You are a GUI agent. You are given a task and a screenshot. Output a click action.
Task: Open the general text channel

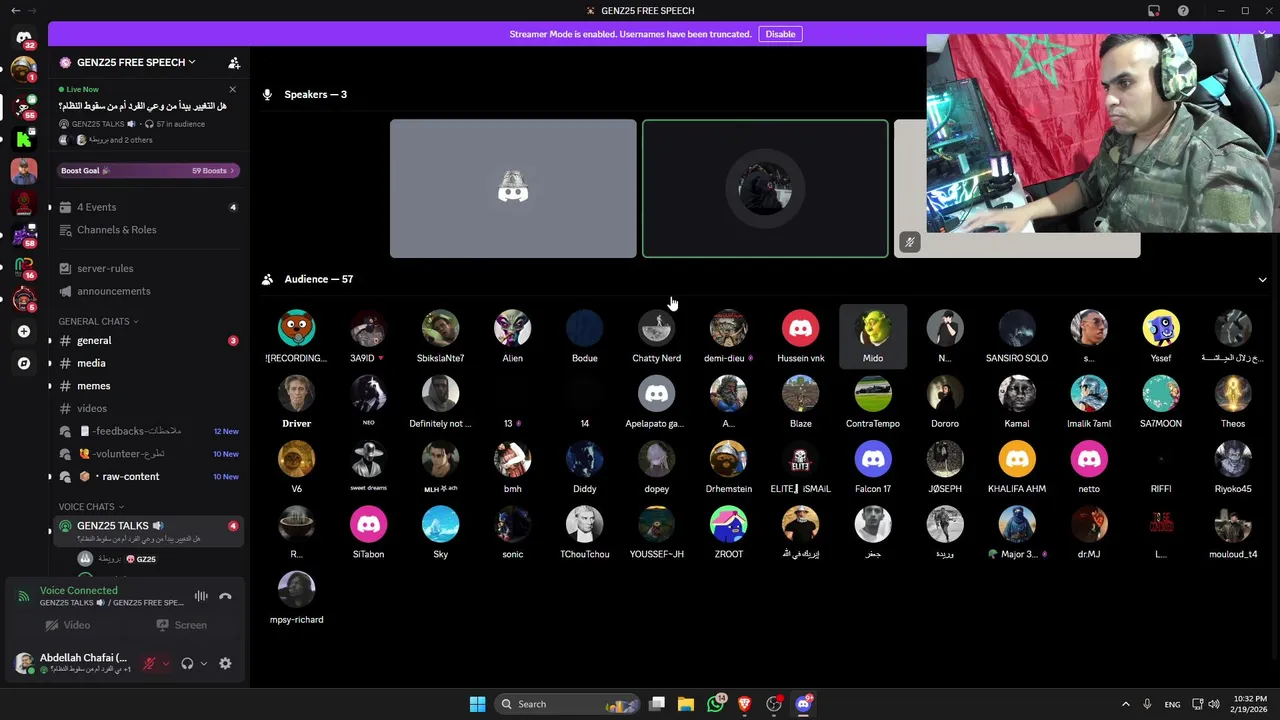click(148, 340)
